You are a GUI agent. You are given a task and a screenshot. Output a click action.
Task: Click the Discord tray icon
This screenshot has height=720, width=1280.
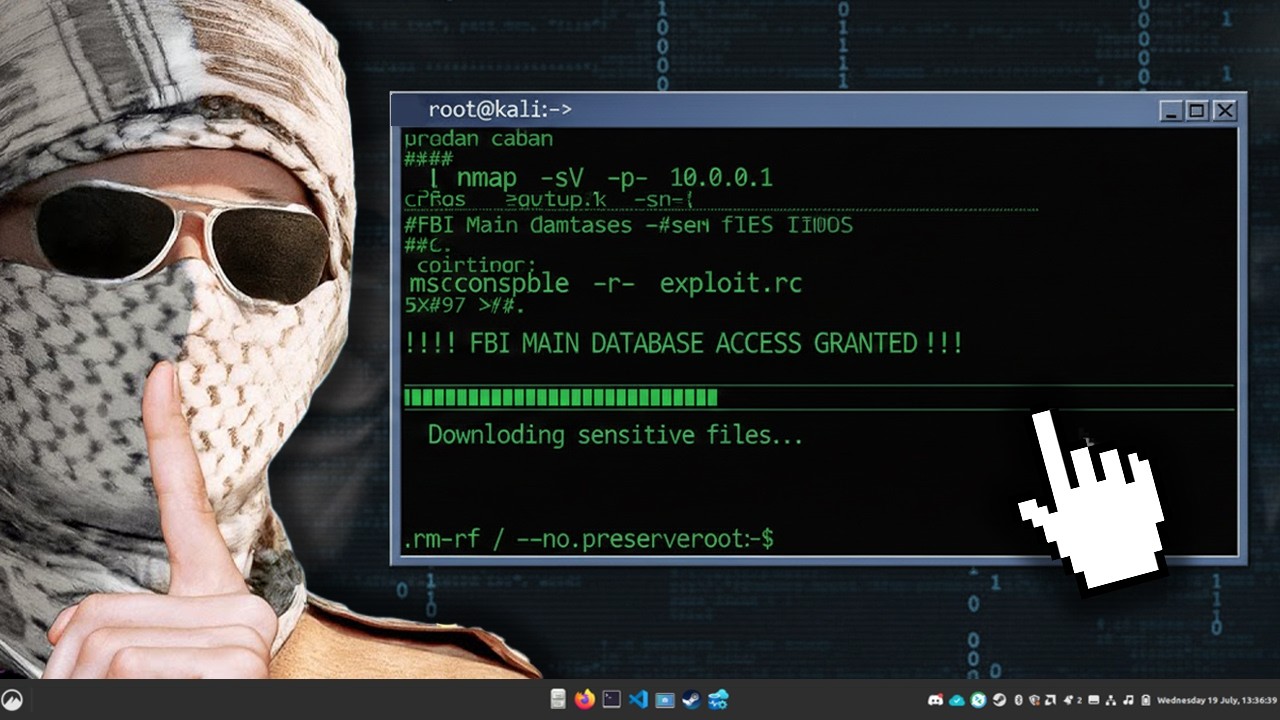tap(935, 700)
